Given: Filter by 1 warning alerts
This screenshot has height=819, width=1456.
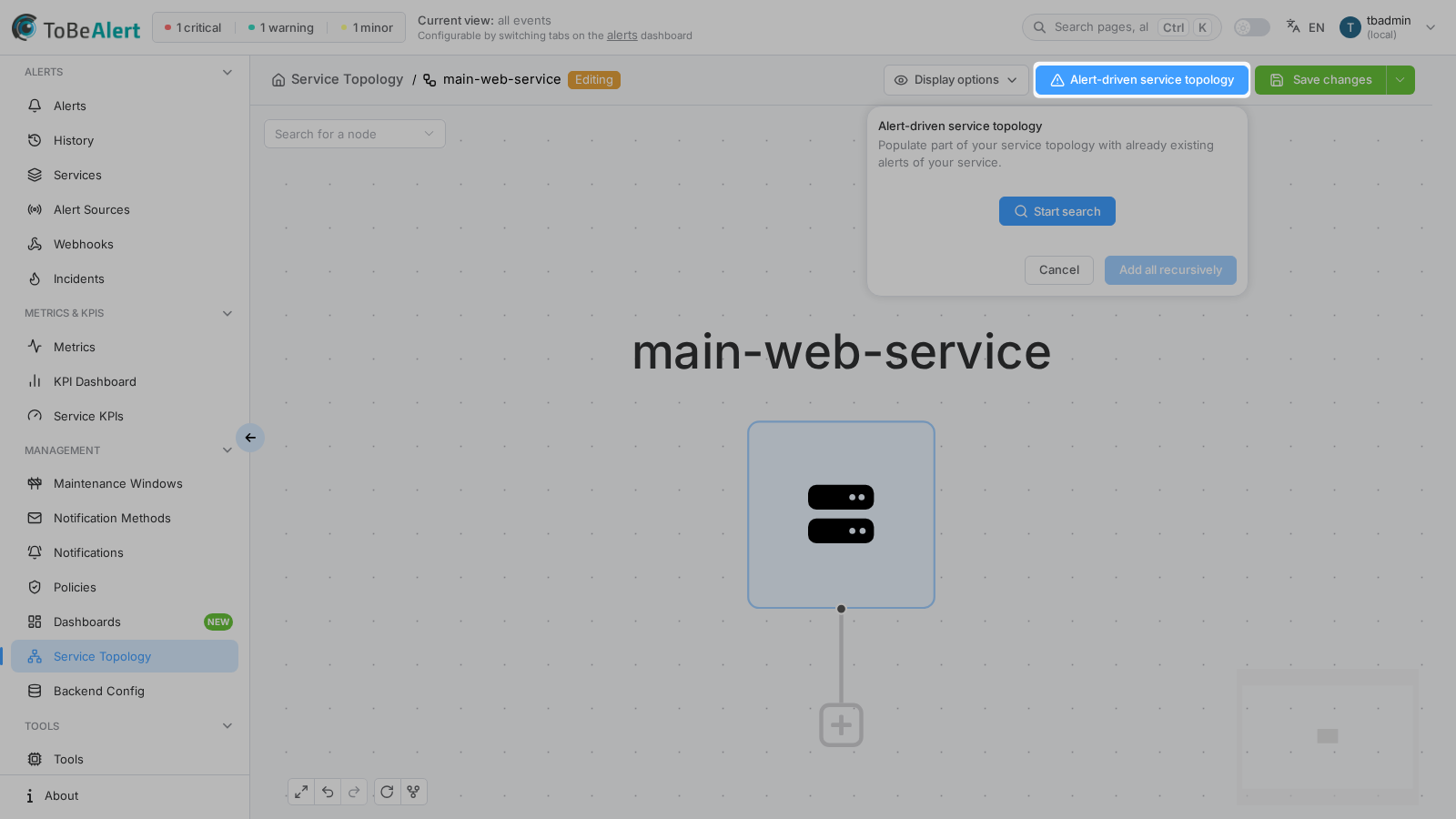Looking at the screenshot, I should tap(281, 27).
